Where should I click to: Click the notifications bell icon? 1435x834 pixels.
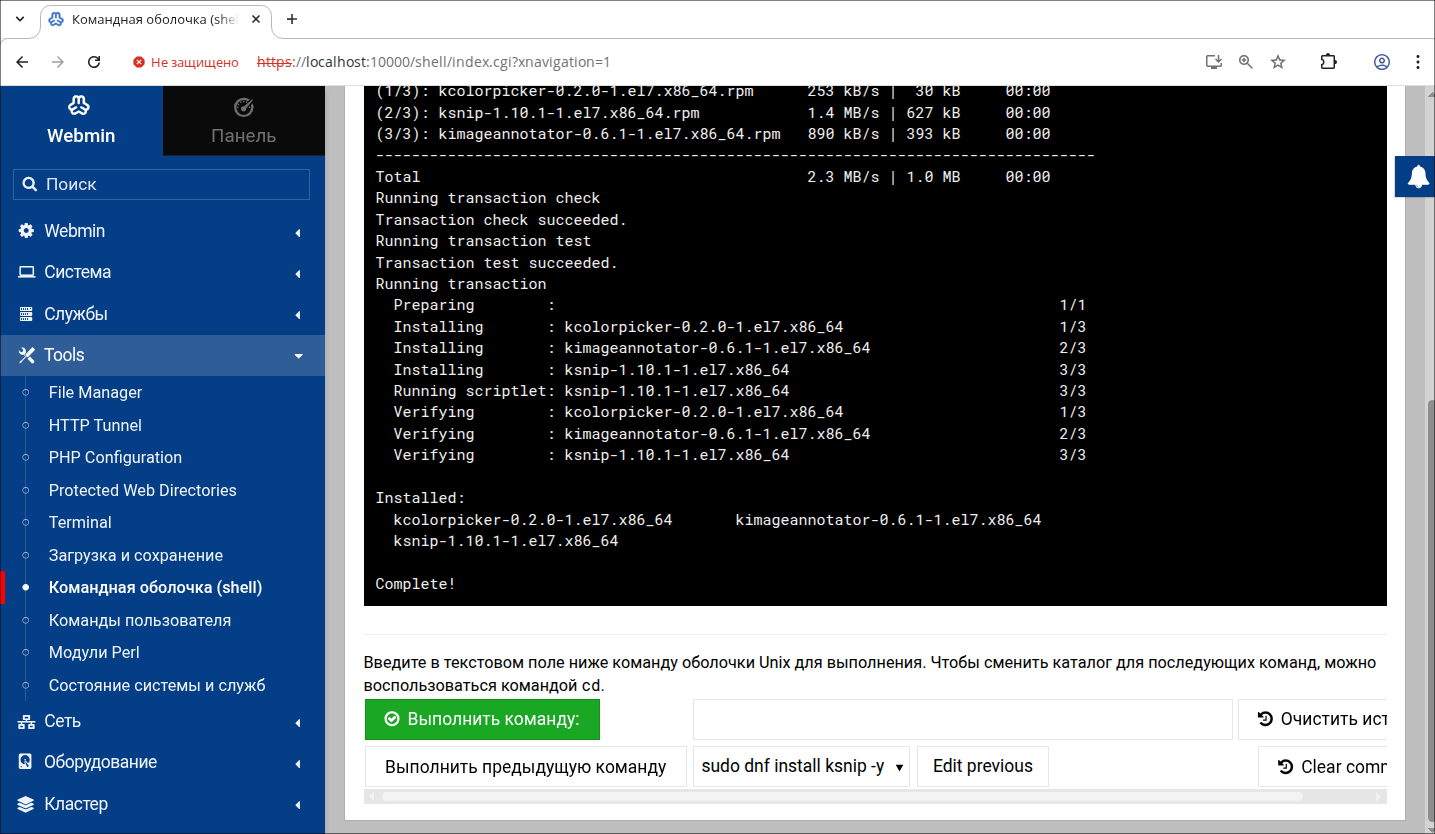[x=1417, y=177]
